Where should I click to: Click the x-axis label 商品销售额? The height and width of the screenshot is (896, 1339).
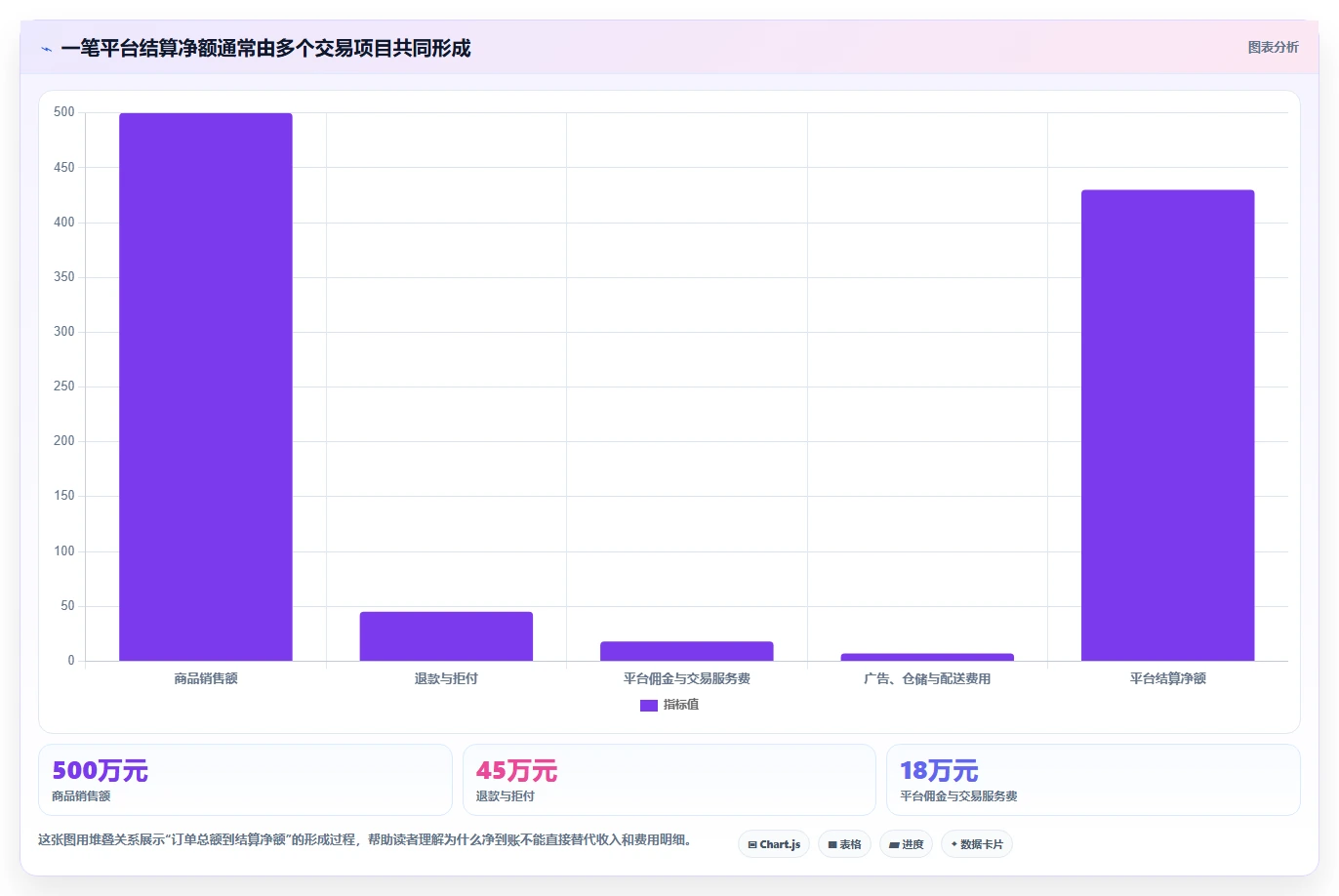[206, 678]
